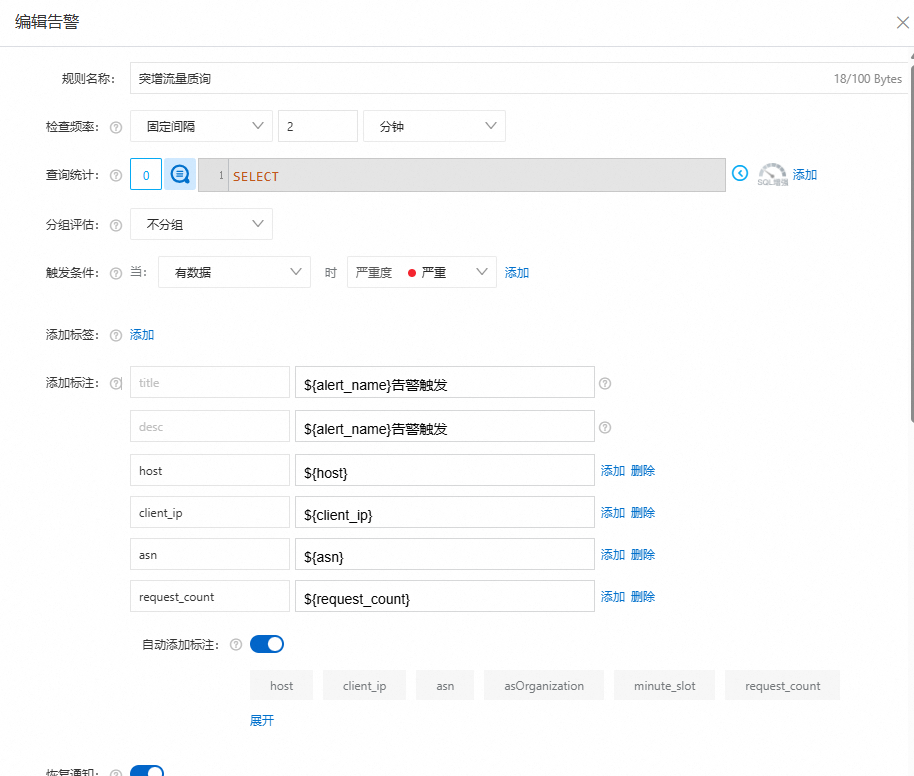Screen dimensions: 914x776
Task: Click the help icon beside 添加标签
Action: [x=115, y=334]
